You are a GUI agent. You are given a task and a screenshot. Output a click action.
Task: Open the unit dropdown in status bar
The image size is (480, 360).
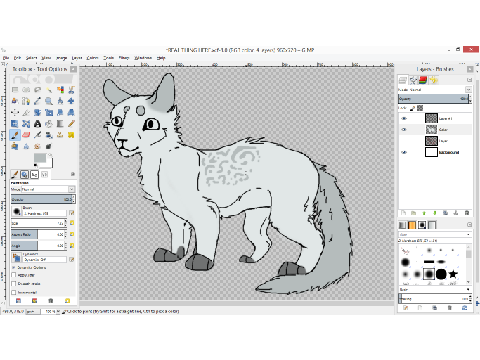point(32,311)
